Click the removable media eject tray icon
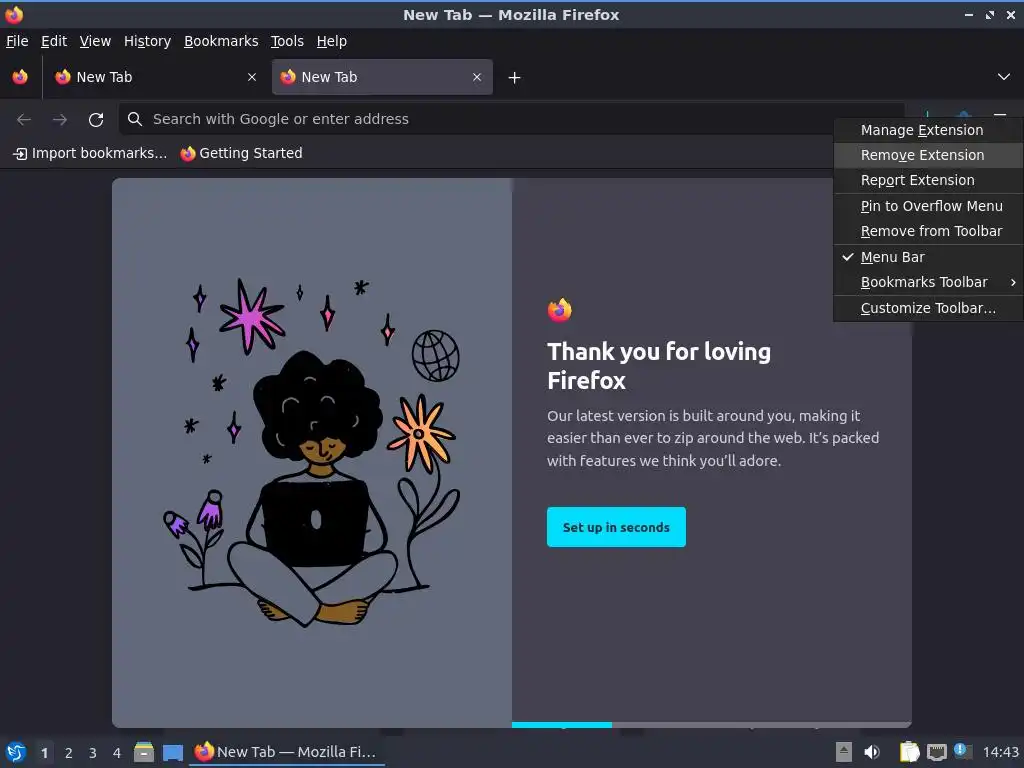This screenshot has height=768, width=1024. (844, 752)
